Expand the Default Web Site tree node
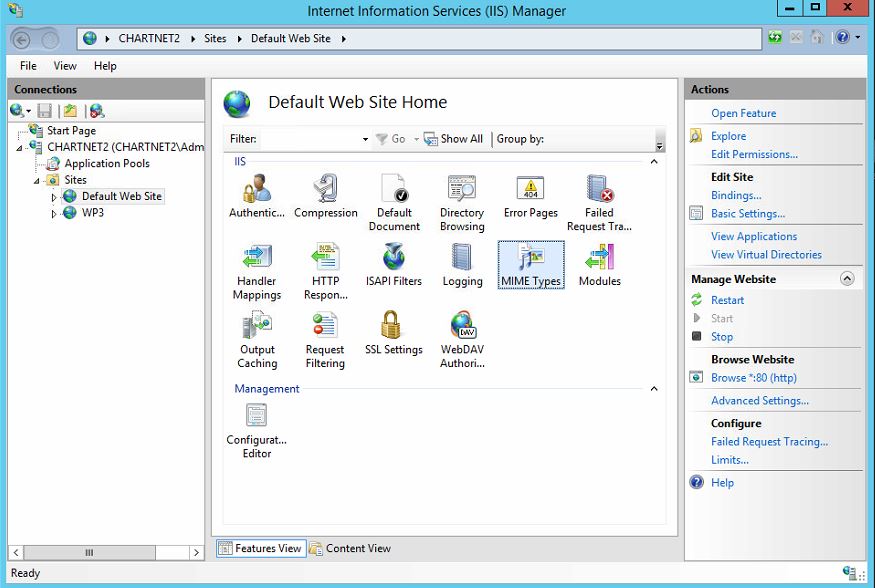Image resolution: width=875 pixels, height=588 pixels. click(54, 197)
